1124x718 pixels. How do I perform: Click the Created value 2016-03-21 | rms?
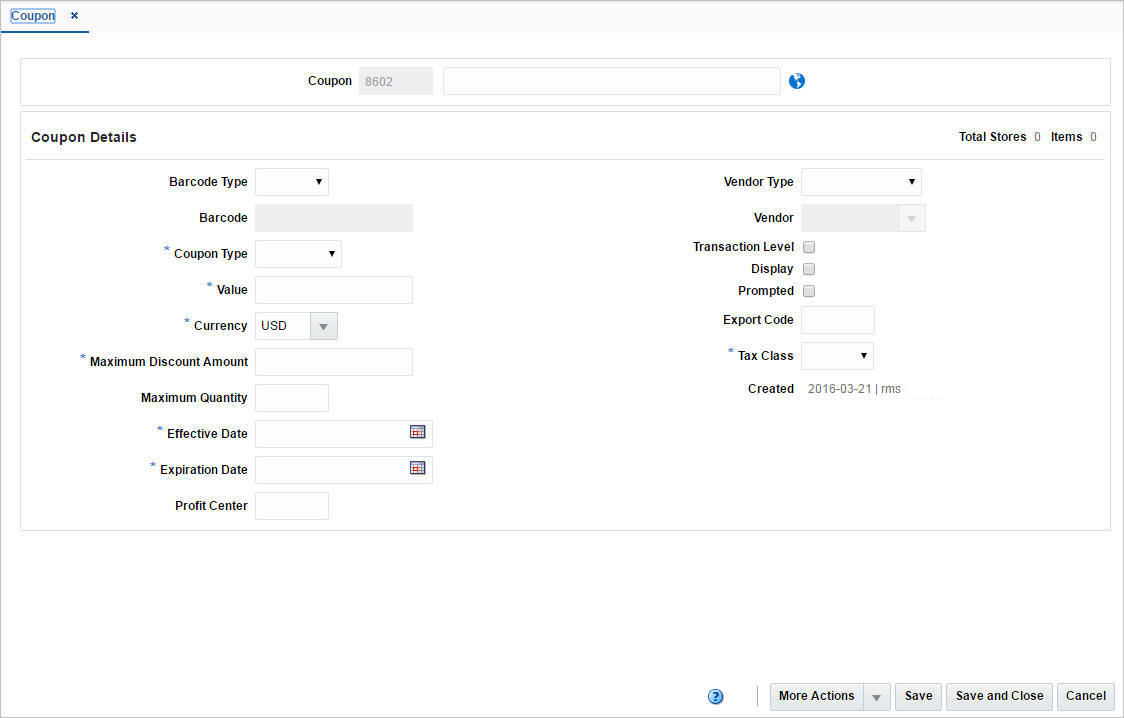tap(854, 389)
